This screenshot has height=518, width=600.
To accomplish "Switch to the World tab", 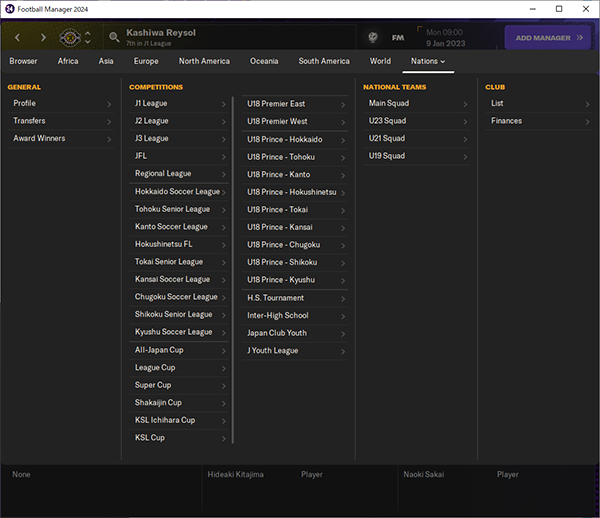I will [380, 61].
